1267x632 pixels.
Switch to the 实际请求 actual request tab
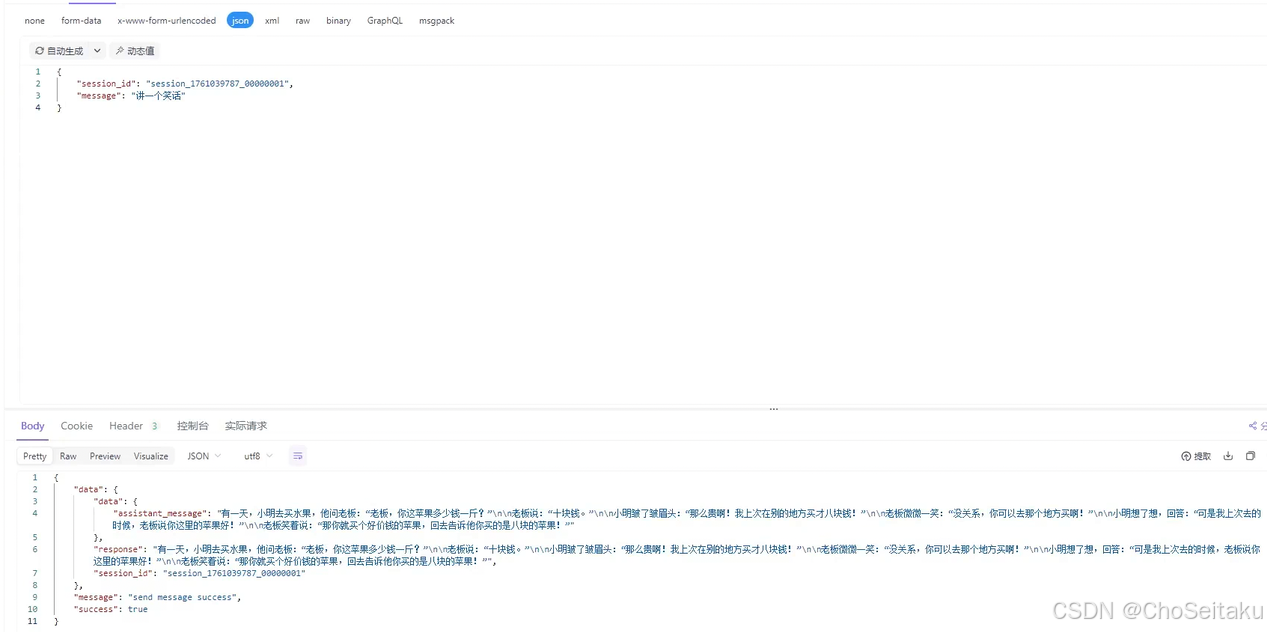pos(246,426)
